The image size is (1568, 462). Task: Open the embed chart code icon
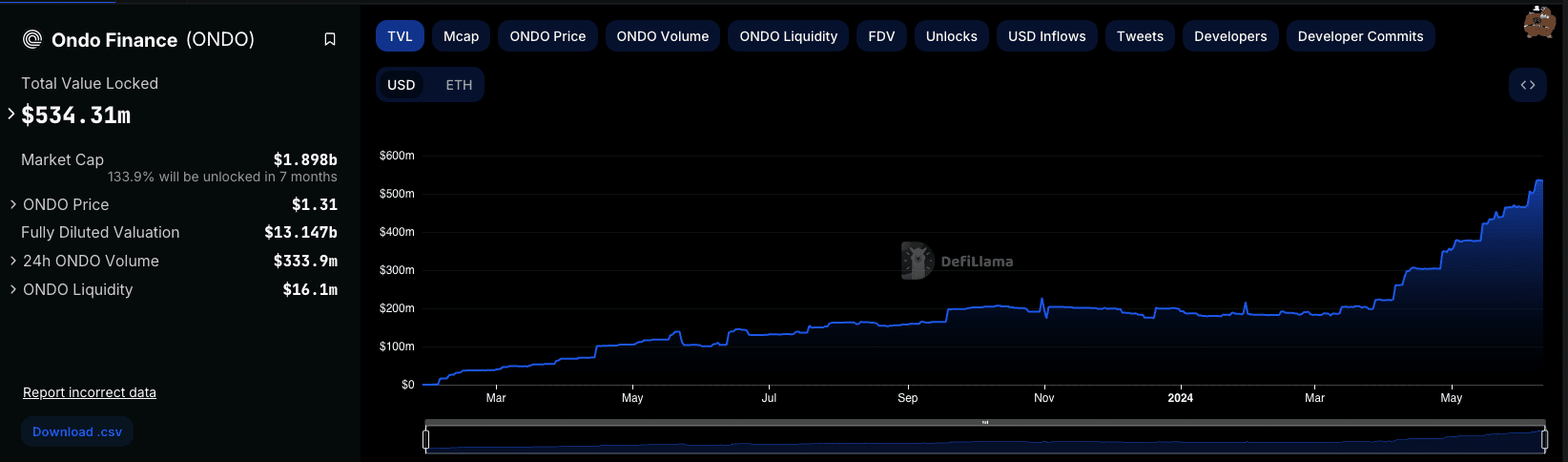[1528, 85]
